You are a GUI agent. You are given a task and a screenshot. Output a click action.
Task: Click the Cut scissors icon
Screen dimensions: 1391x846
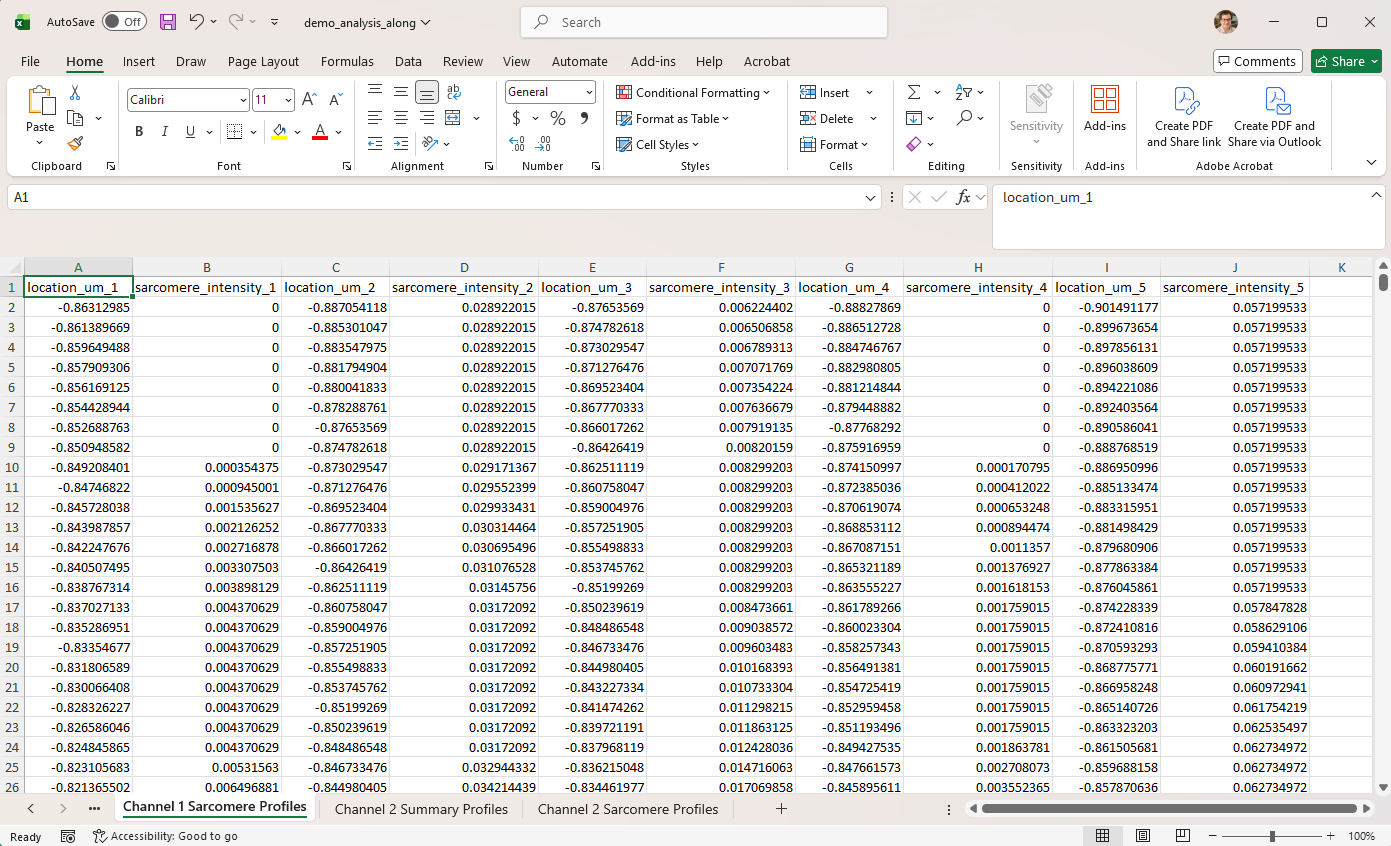(x=74, y=93)
